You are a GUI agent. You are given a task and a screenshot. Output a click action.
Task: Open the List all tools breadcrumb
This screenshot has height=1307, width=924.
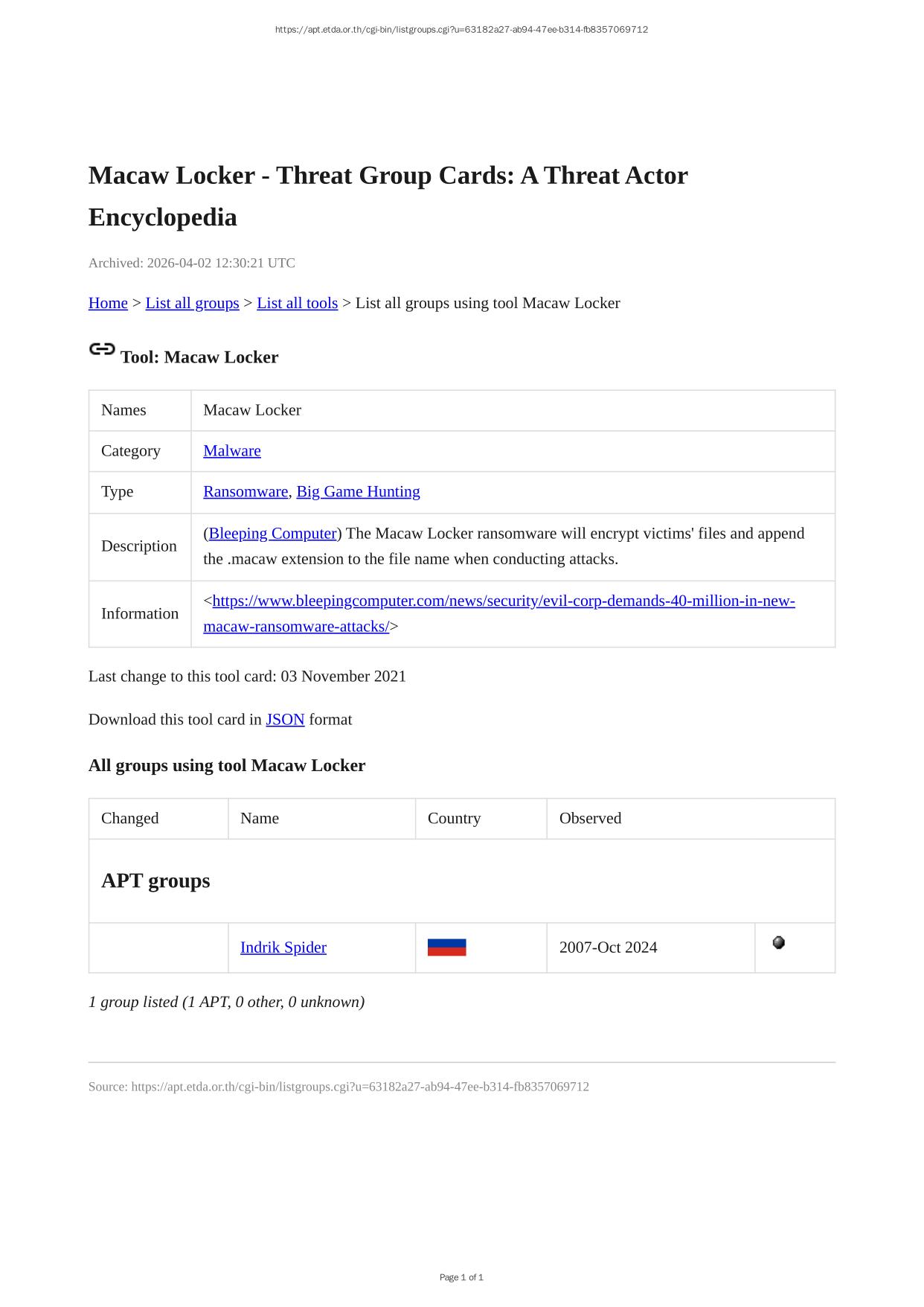297,303
